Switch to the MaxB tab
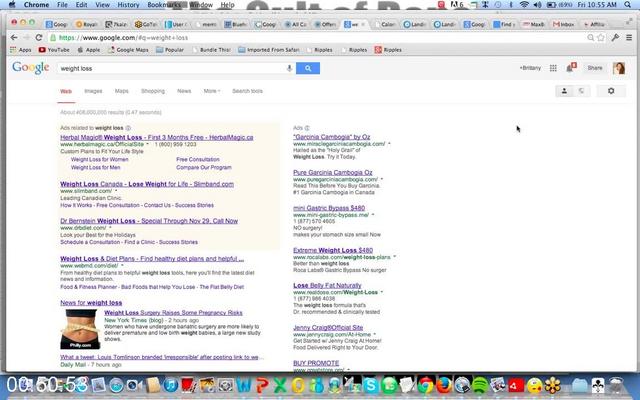The height and width of the screenshot is (400, 640). click(x=534, y=24)
